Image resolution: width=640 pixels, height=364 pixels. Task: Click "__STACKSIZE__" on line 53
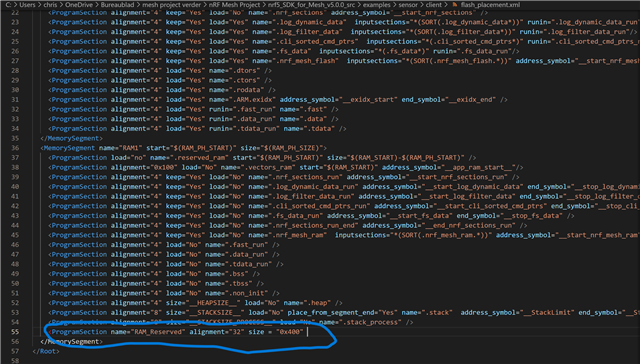click(215, 313)
